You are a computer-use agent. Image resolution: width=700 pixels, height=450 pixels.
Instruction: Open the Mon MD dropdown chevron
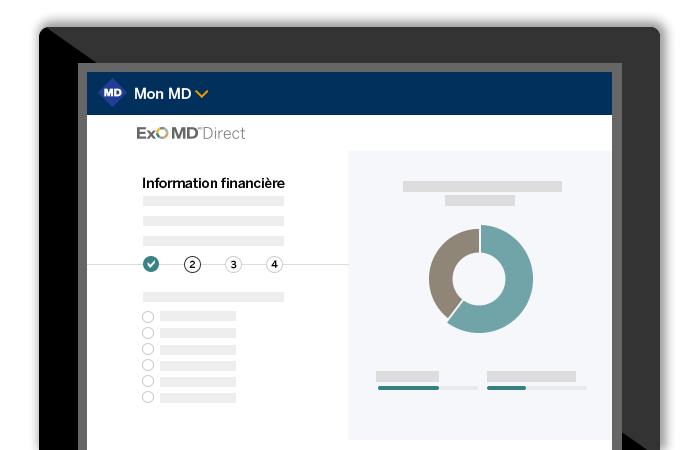(x=202, y=94)
